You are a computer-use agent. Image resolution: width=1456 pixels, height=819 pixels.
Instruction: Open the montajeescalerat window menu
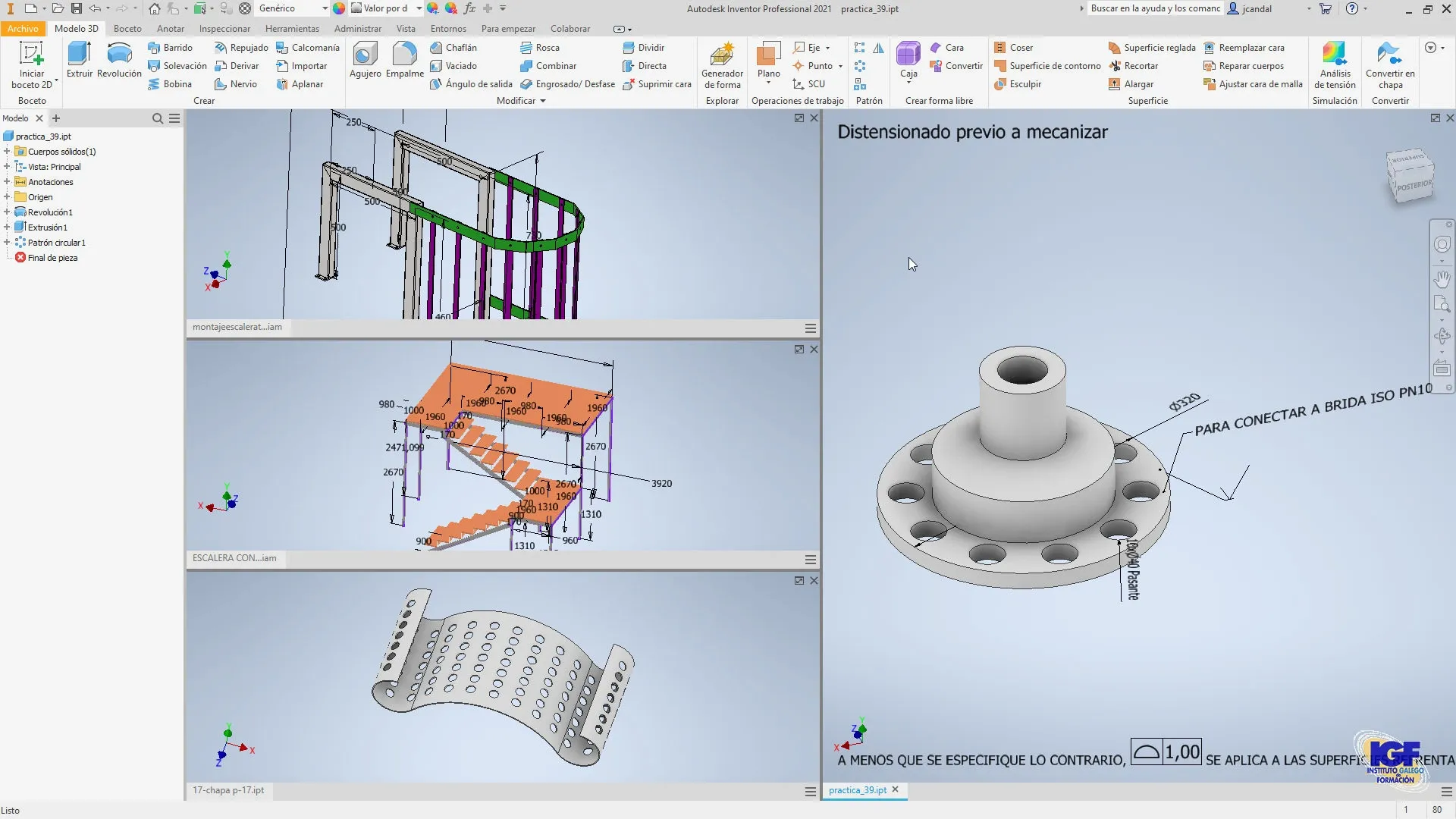coord(810,328)
